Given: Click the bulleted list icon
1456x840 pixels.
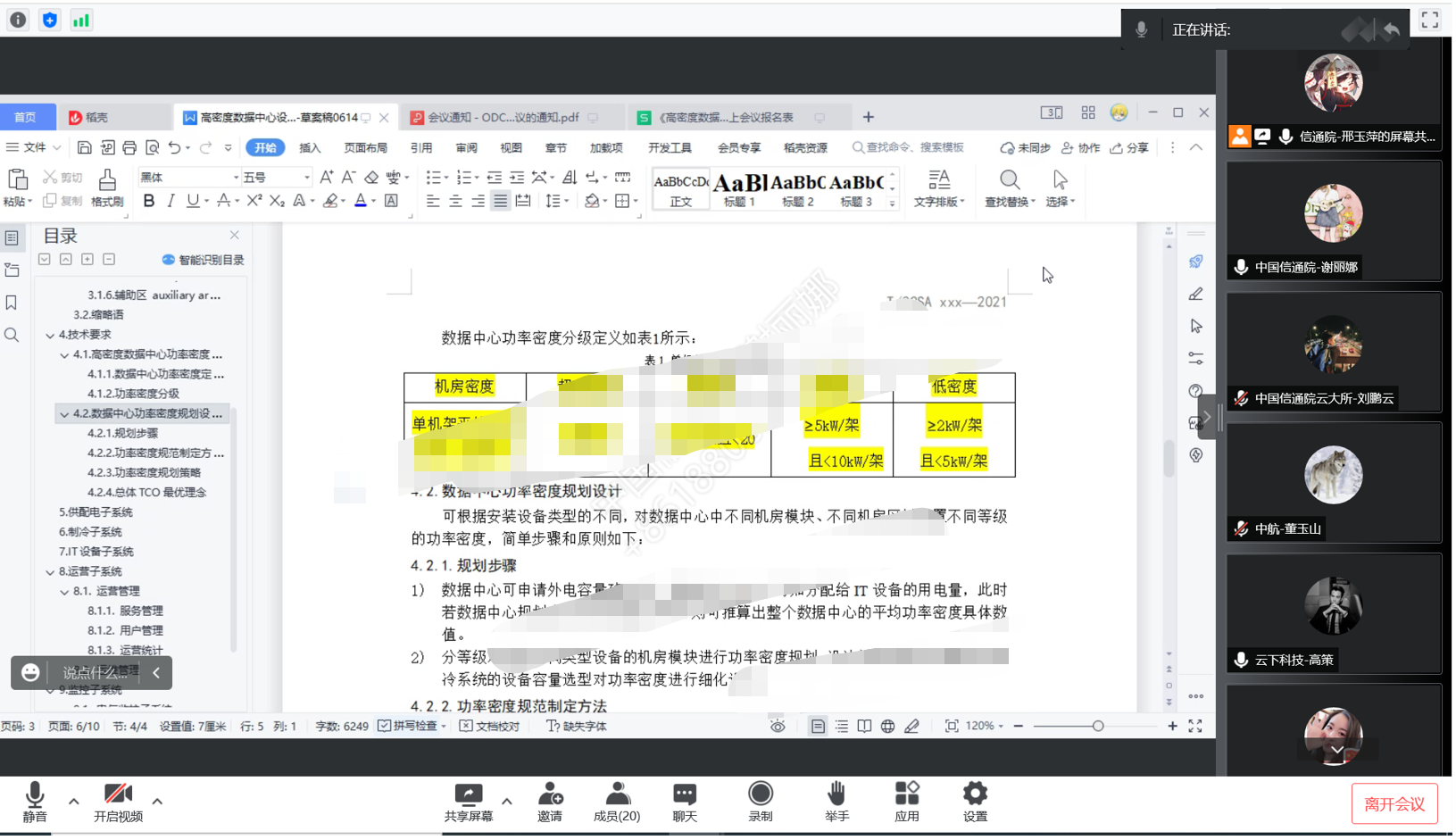Looking at the screenshot, I should 433,178.
